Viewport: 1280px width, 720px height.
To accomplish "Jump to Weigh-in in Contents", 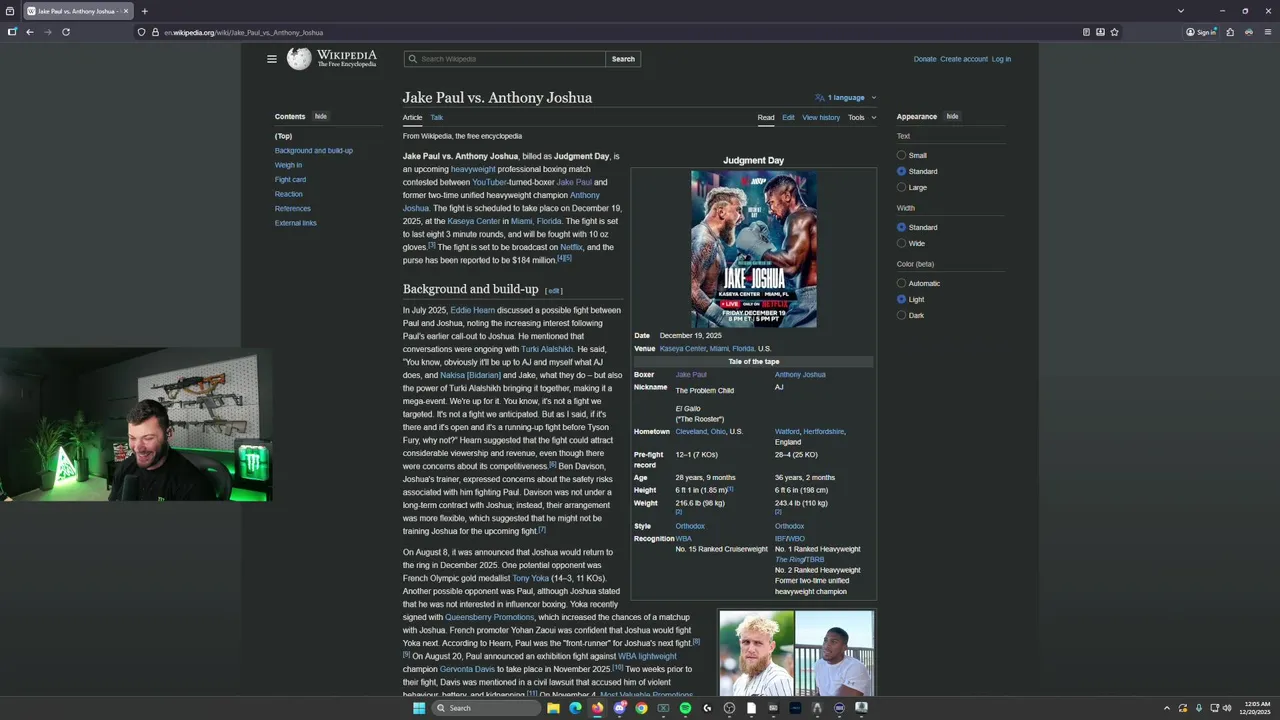I will click(x=288, y=165).
